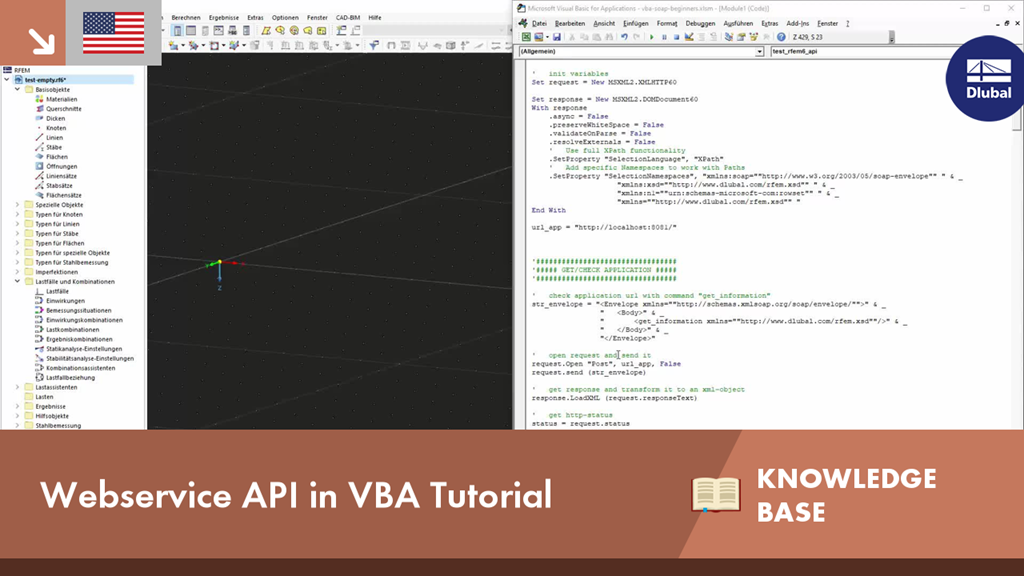
Task: Click the Redo icon in VBA toolbar
Action: click(636, 37)
